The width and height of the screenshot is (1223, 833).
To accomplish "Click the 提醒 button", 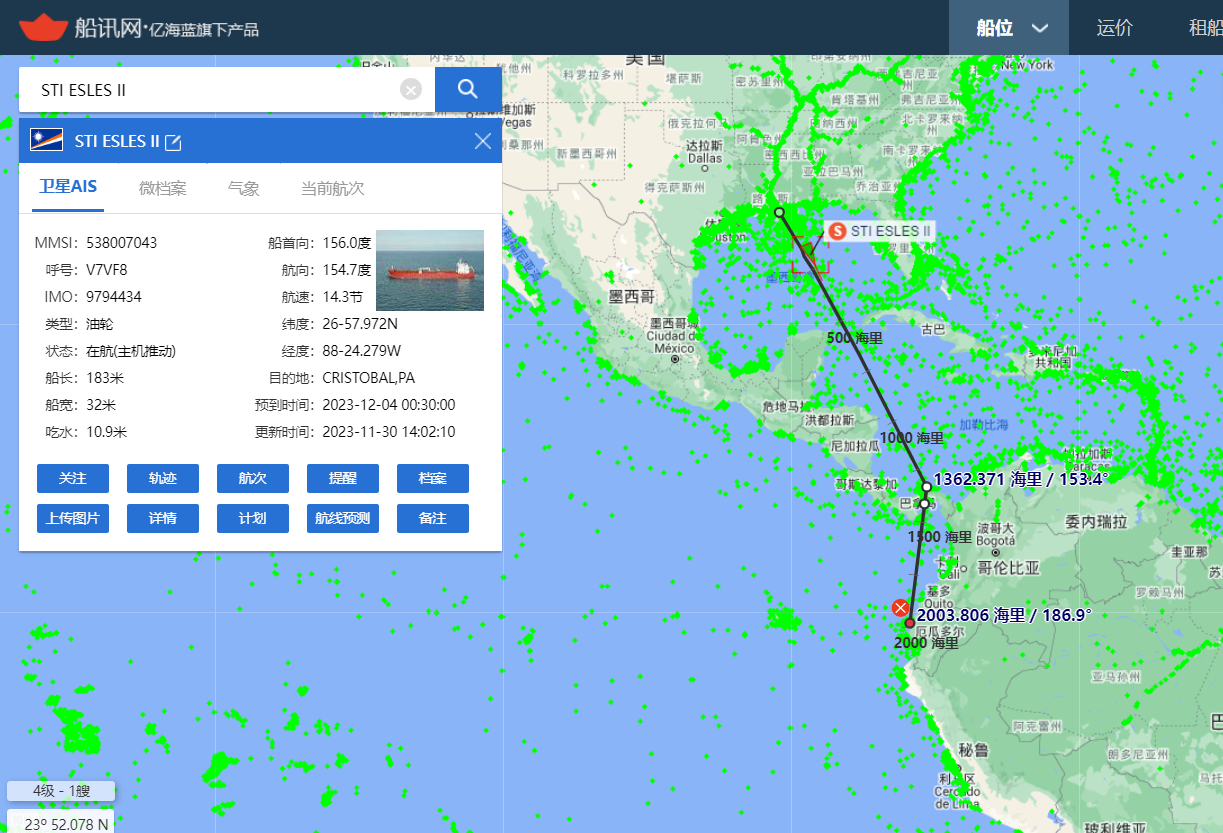I will pos(343,478).
